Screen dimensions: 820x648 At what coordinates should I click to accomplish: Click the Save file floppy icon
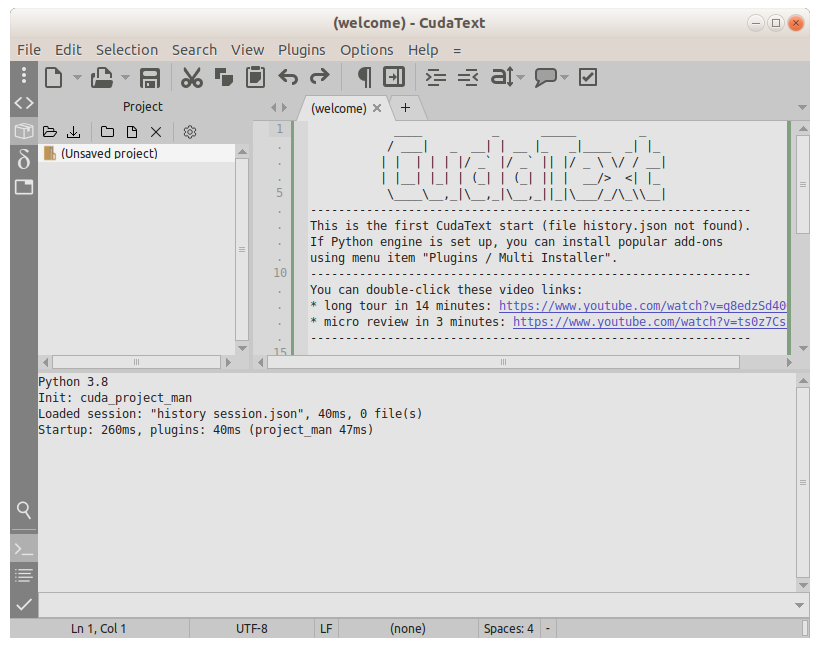[x=150, y=77]
